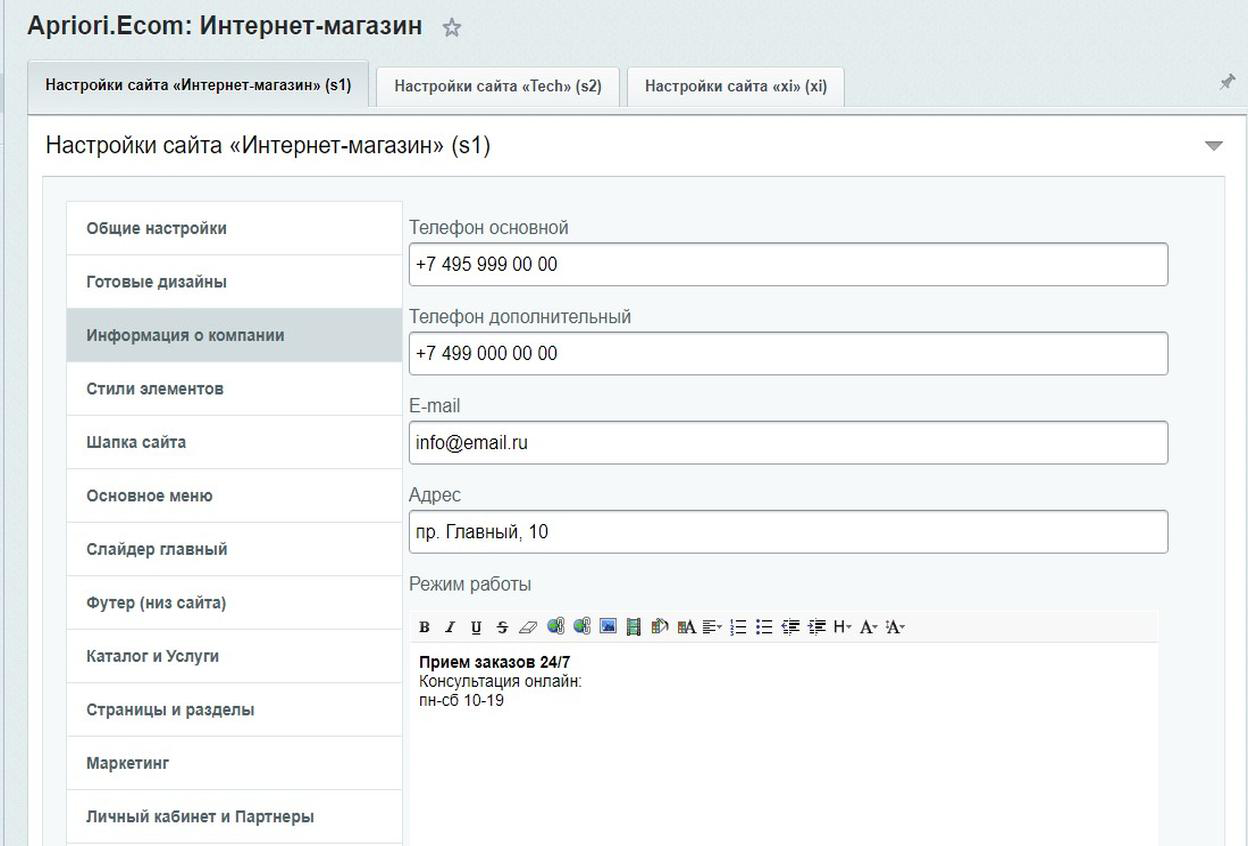The image size is (1248, 846).
Task: Toggle bold formatting in editor toolbar
Action: tap(424, 627)
